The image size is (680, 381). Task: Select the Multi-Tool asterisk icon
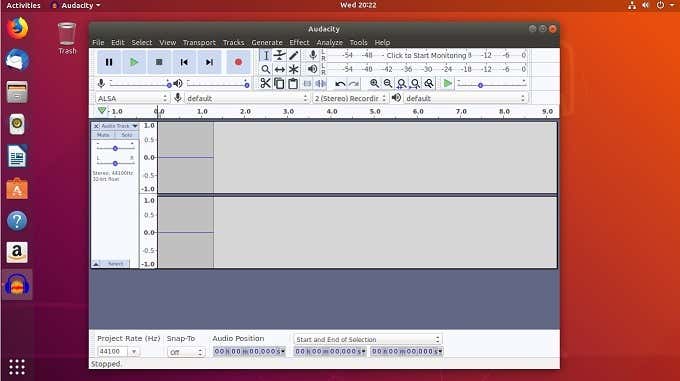[x=294, y=69]
